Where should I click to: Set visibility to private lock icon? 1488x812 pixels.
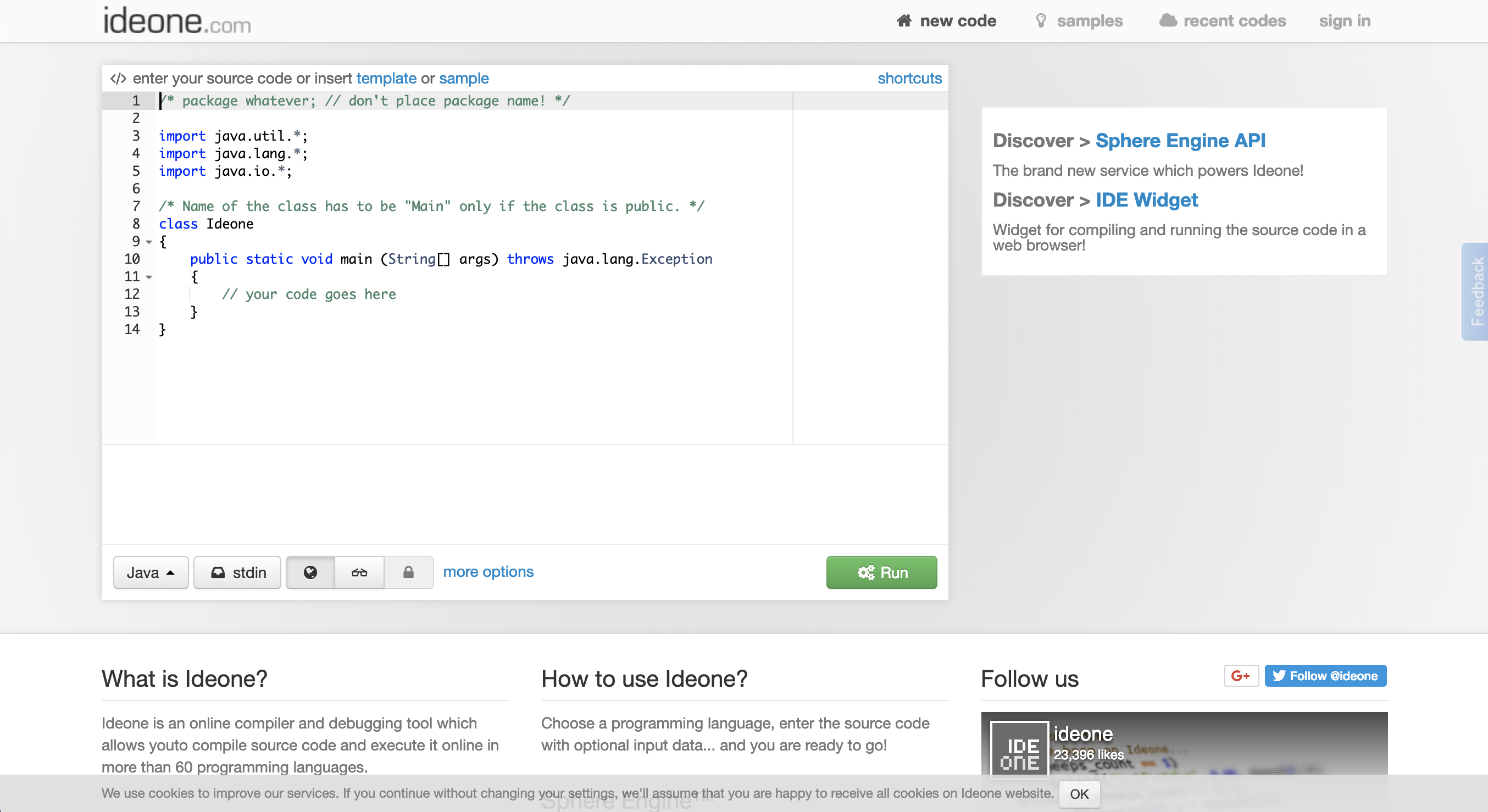(x=408, y=572)
